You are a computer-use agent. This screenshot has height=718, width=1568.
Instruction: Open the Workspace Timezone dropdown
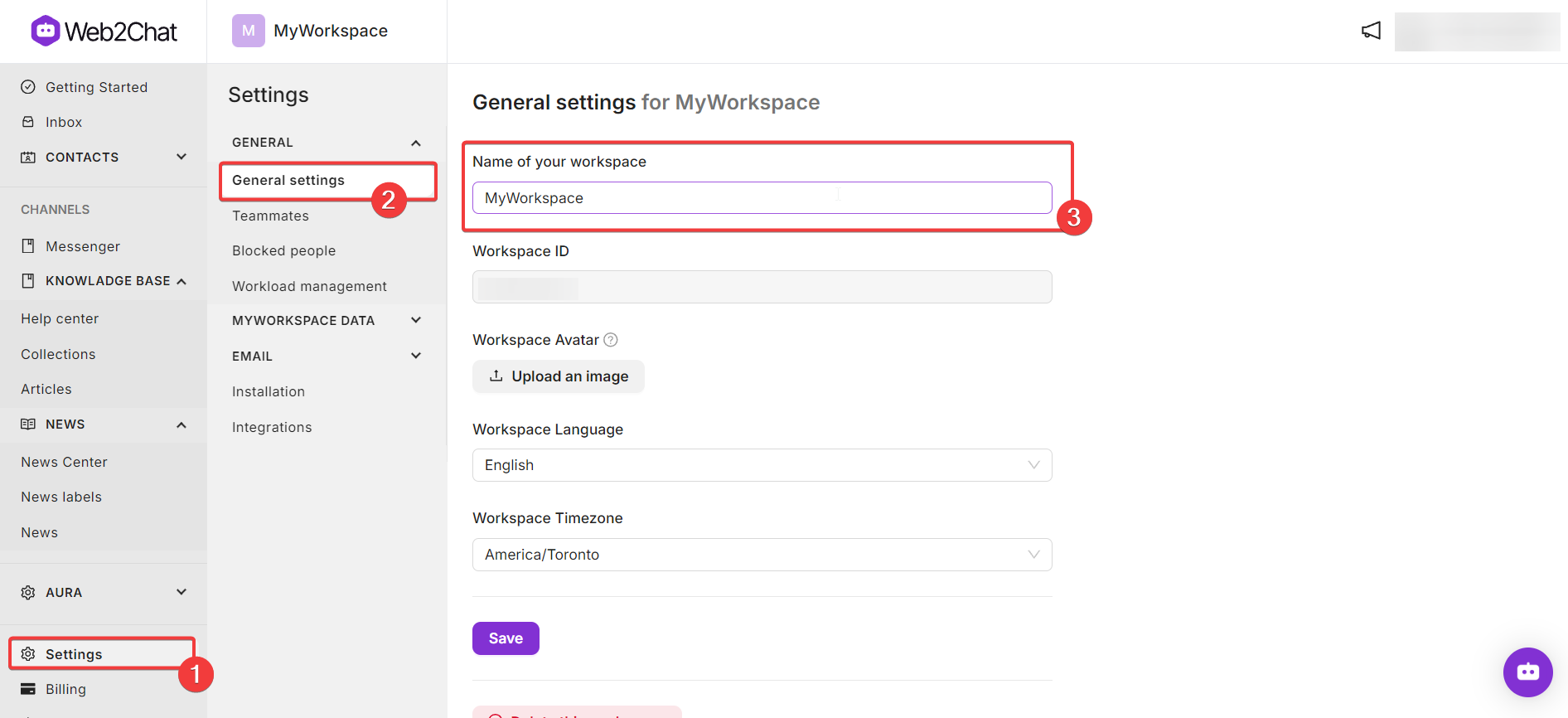tap(762, 555)
